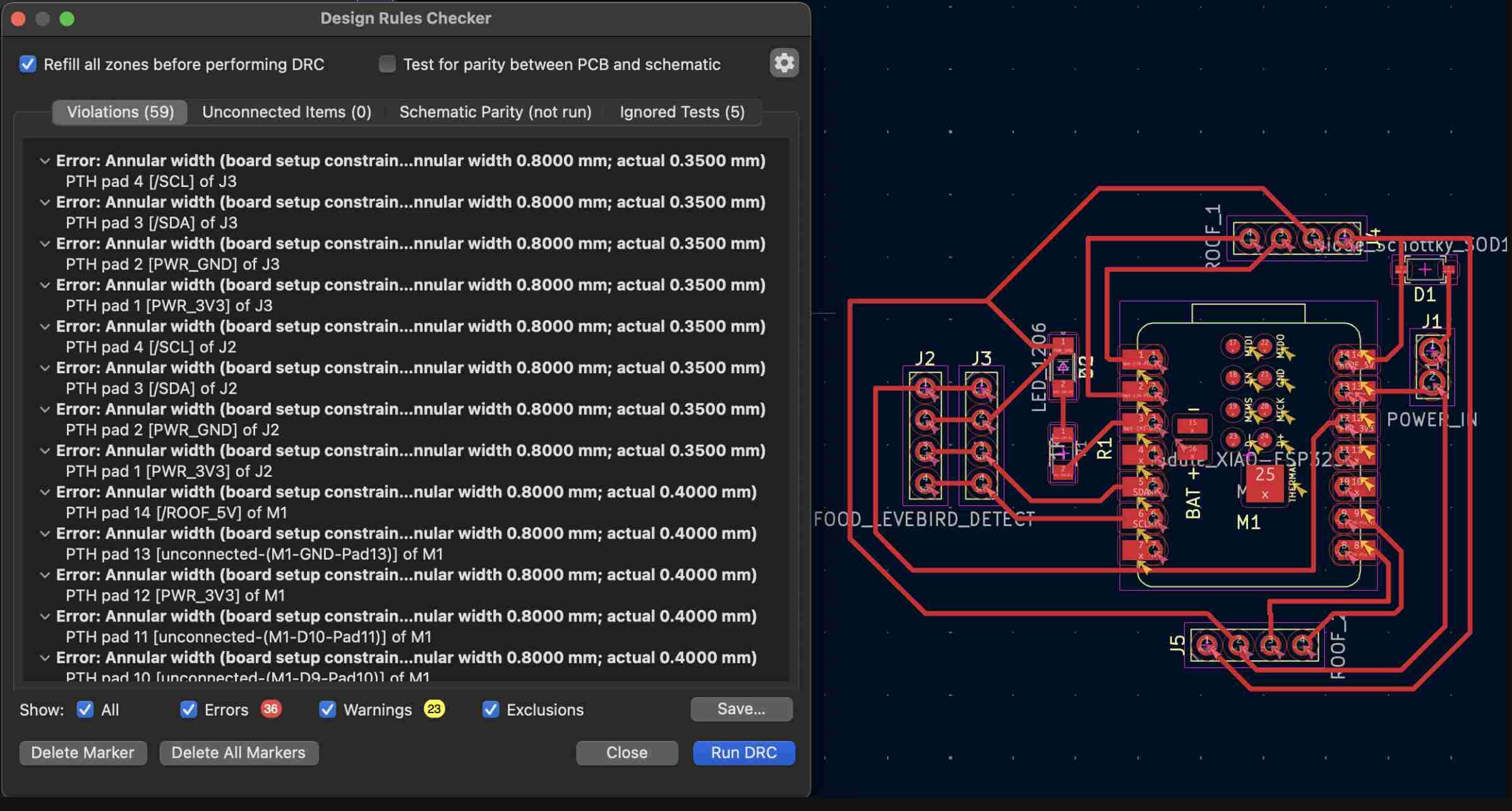Click the Run DRC button

point(743,753)
